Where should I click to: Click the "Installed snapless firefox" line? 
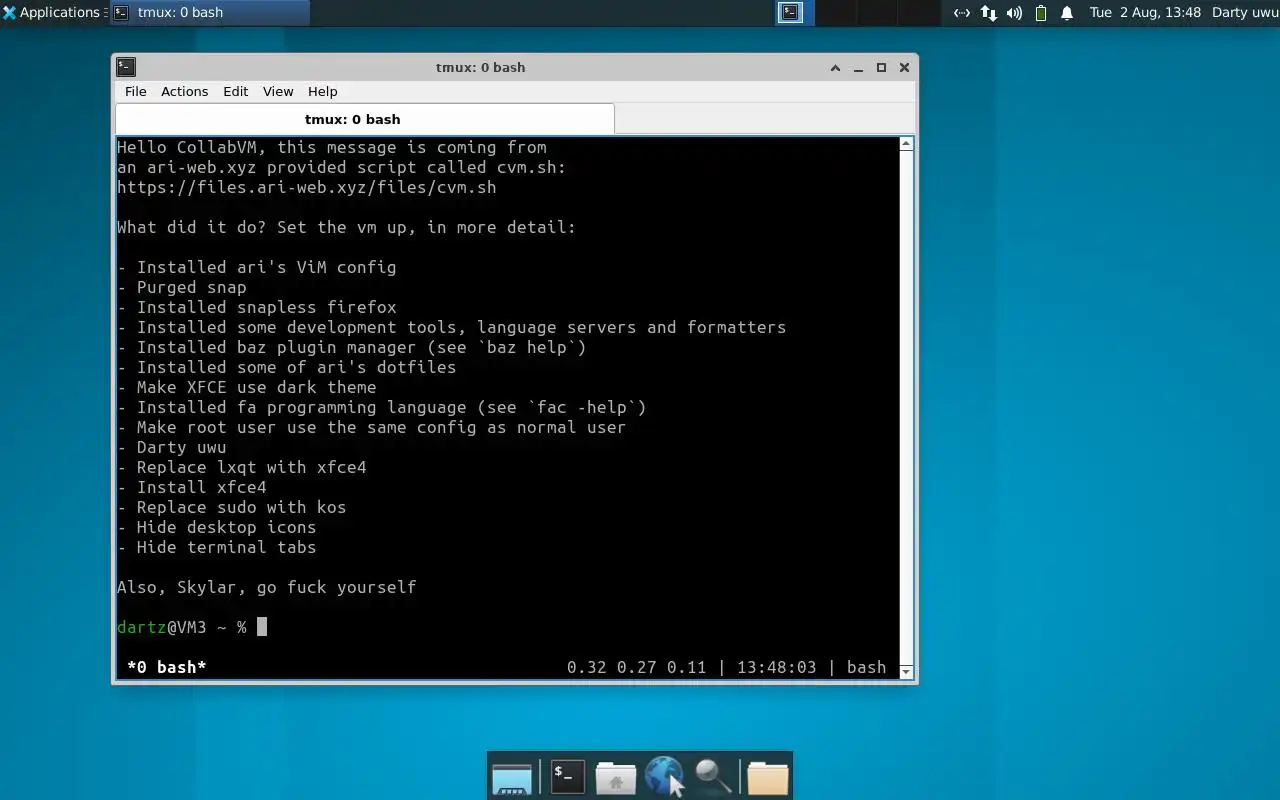(x=256, y=307)
